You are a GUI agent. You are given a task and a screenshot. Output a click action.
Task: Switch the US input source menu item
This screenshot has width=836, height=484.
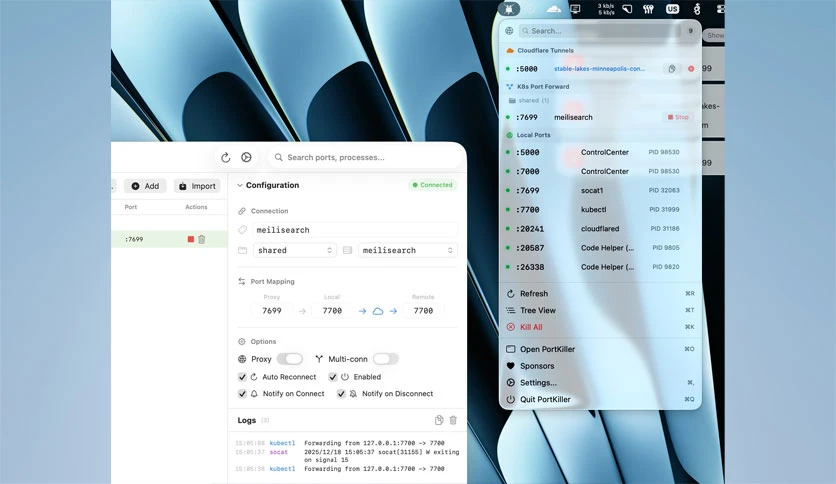672,9
